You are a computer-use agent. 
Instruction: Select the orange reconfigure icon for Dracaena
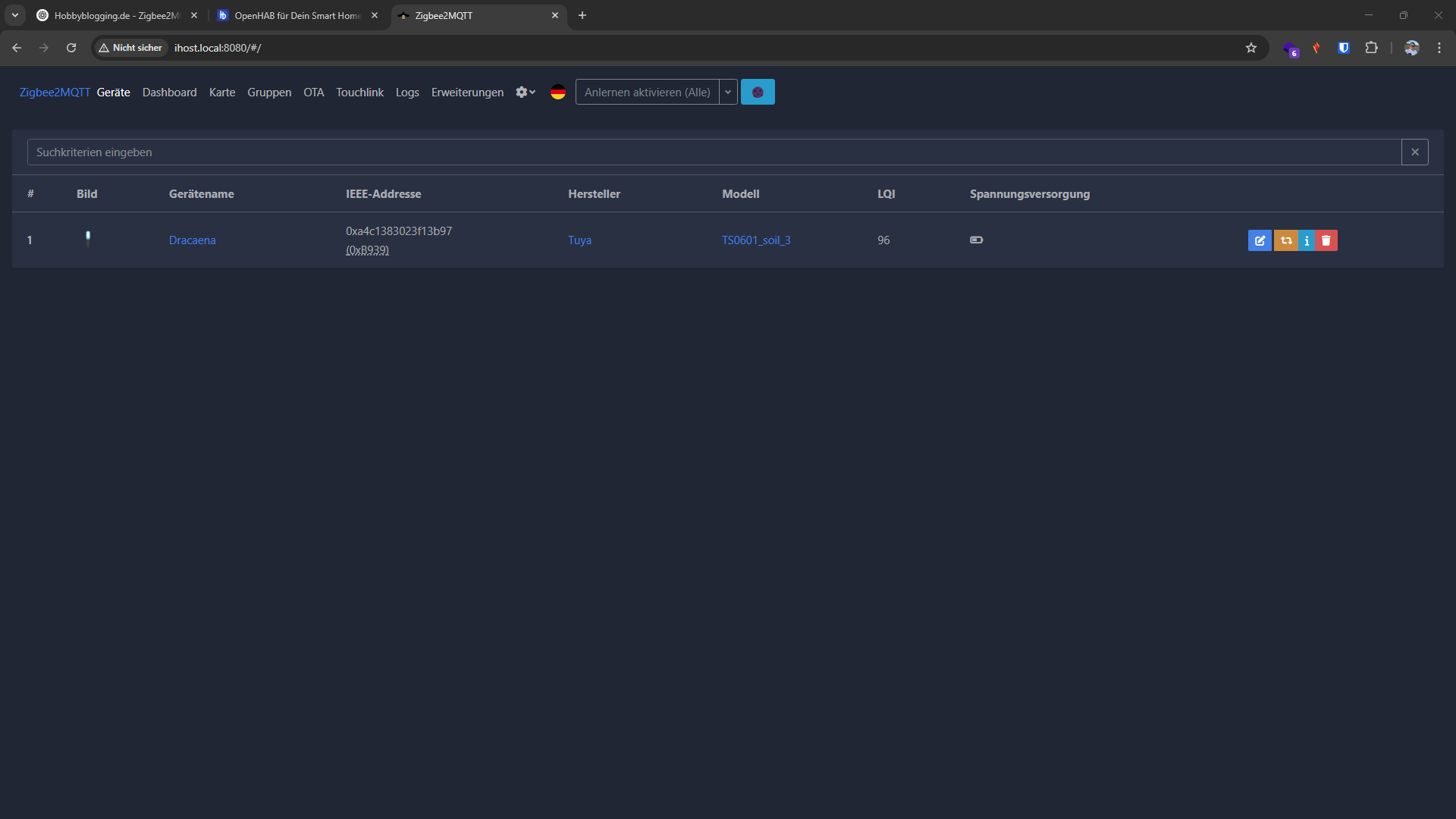click(x=1287, y=240)
